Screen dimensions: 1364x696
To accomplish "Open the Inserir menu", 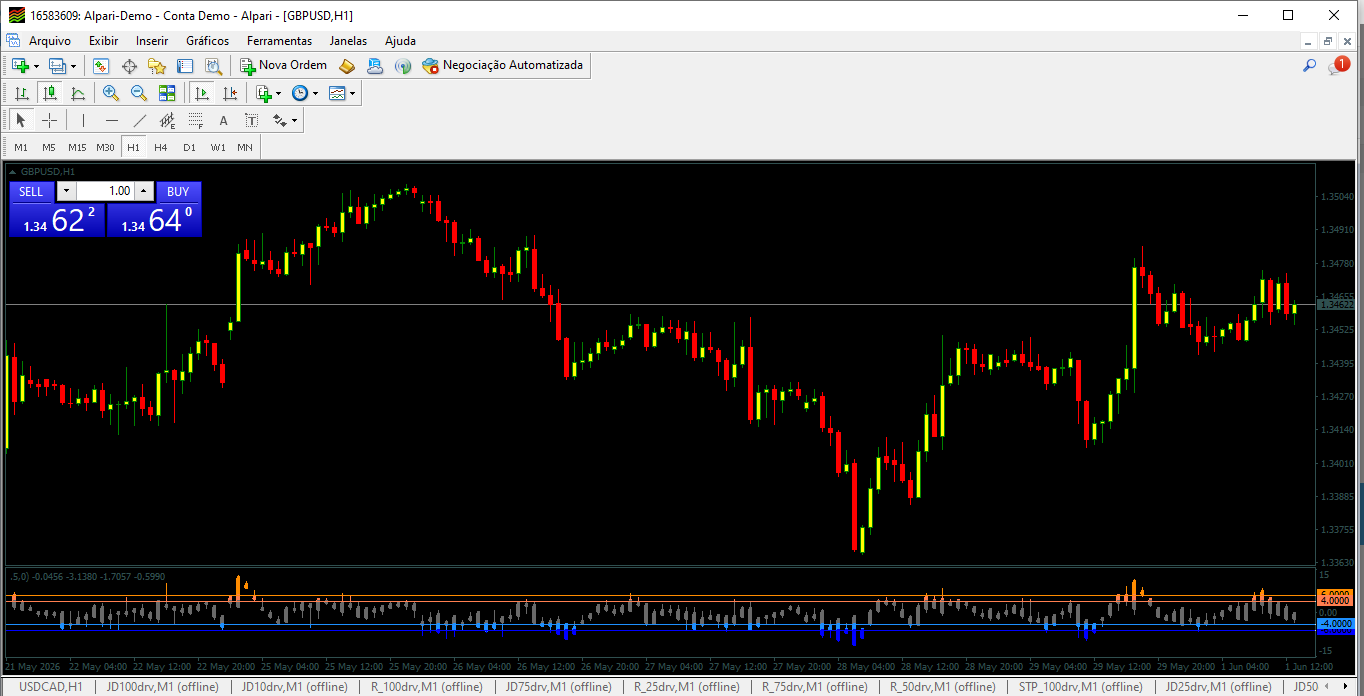I will pyautogui.click(x=152, y=41).
